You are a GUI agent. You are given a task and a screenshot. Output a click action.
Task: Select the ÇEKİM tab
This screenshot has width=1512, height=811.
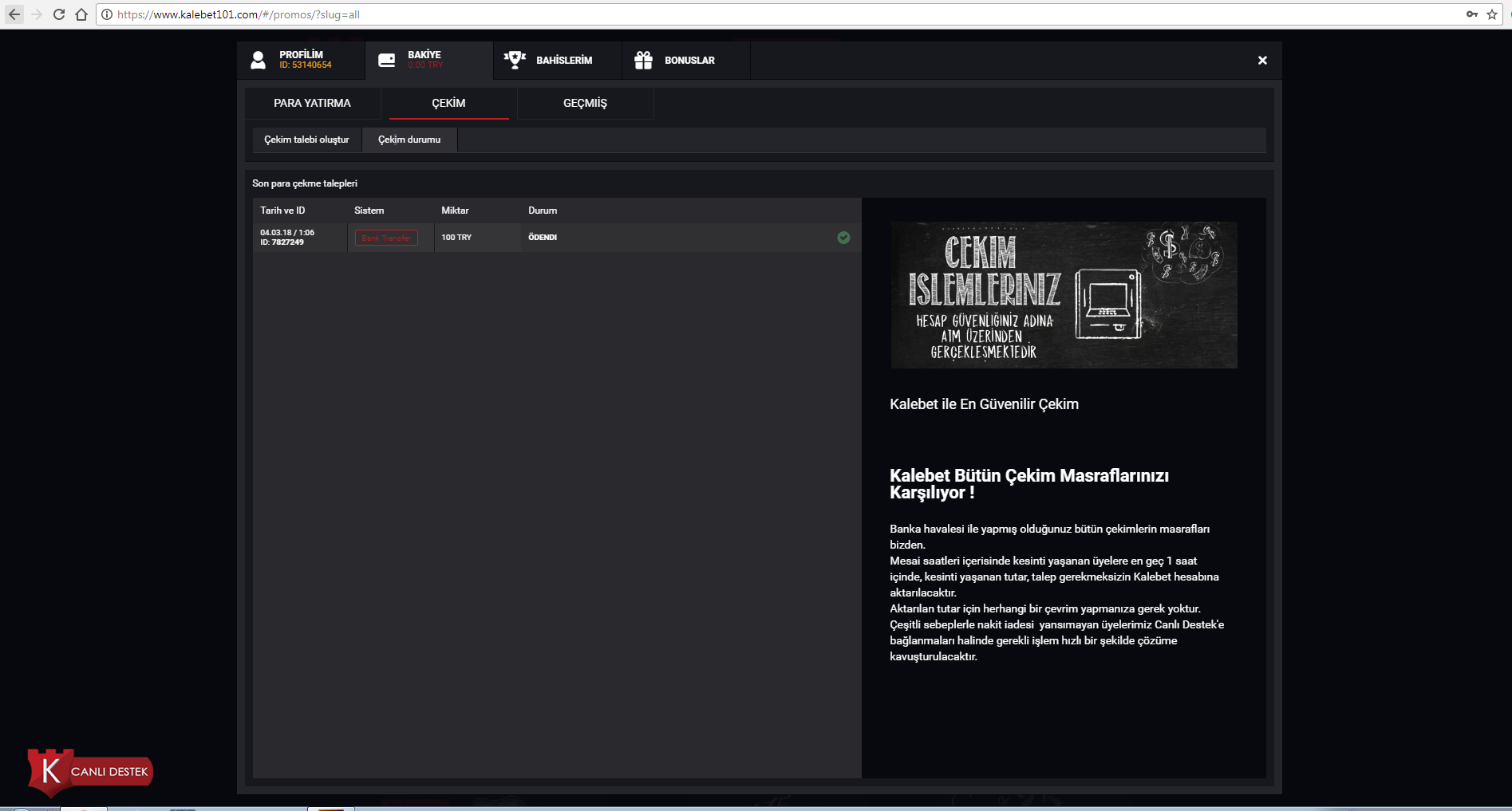(x=449, y=104)
